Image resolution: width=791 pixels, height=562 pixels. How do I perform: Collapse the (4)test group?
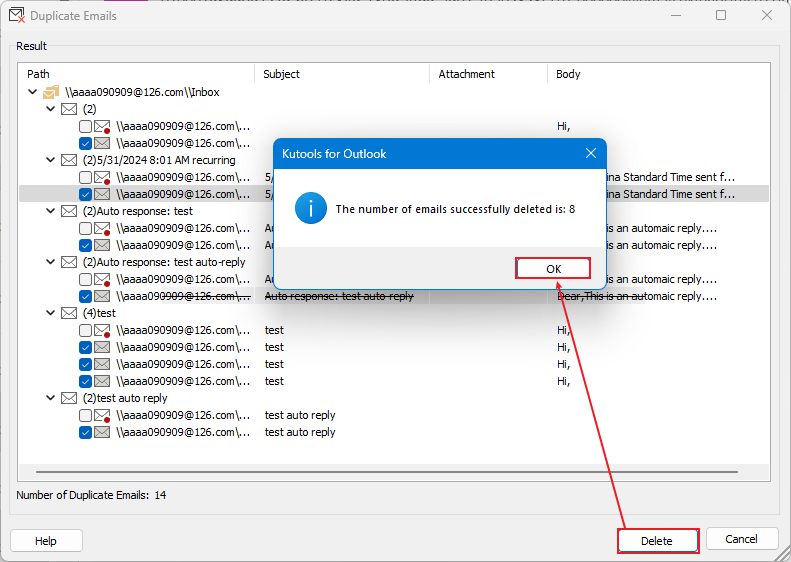pos(51,313)
